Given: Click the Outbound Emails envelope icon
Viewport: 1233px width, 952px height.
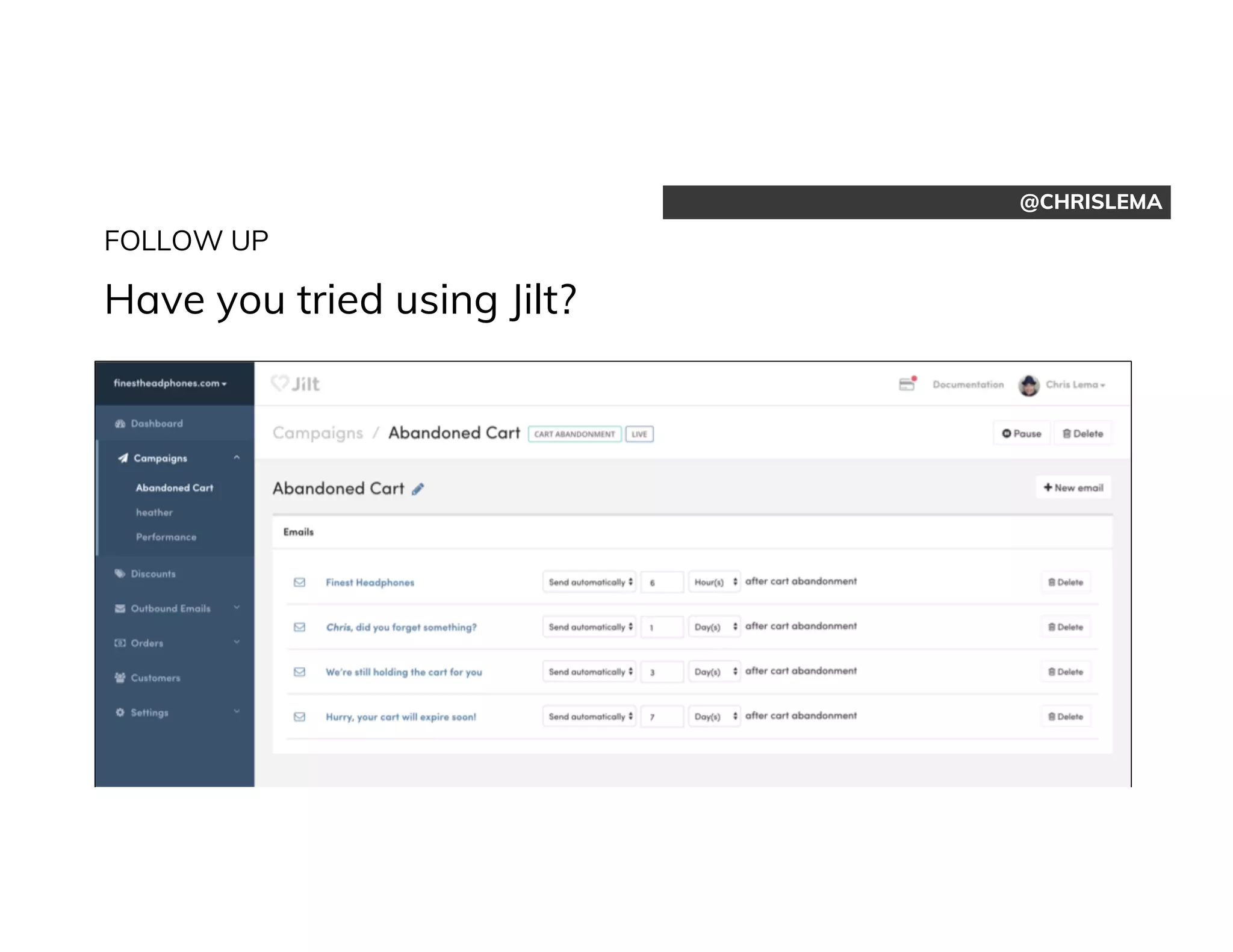Looking at the screenshot, I should (x=120, y=608).
